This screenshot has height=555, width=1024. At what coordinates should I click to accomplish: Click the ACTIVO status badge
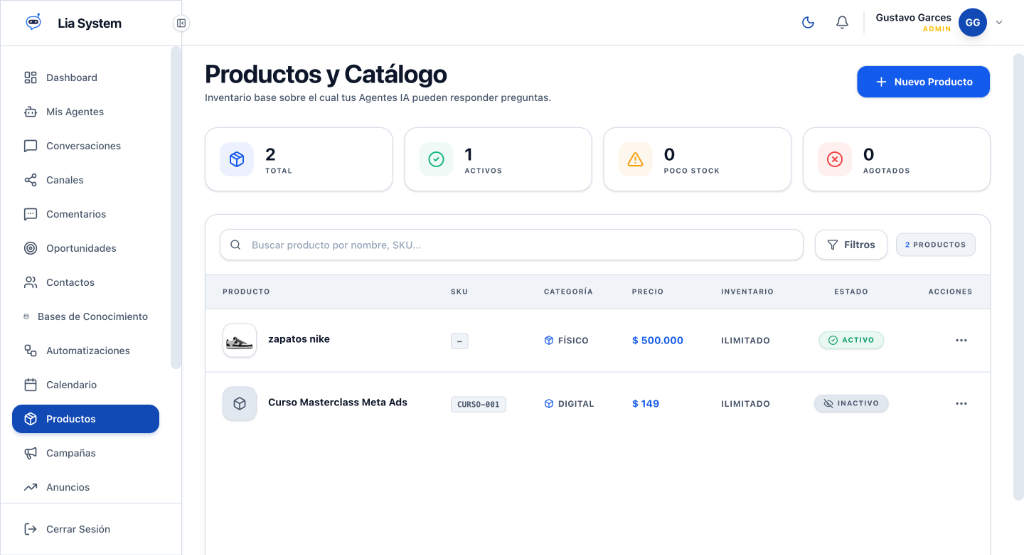(851, 340)
